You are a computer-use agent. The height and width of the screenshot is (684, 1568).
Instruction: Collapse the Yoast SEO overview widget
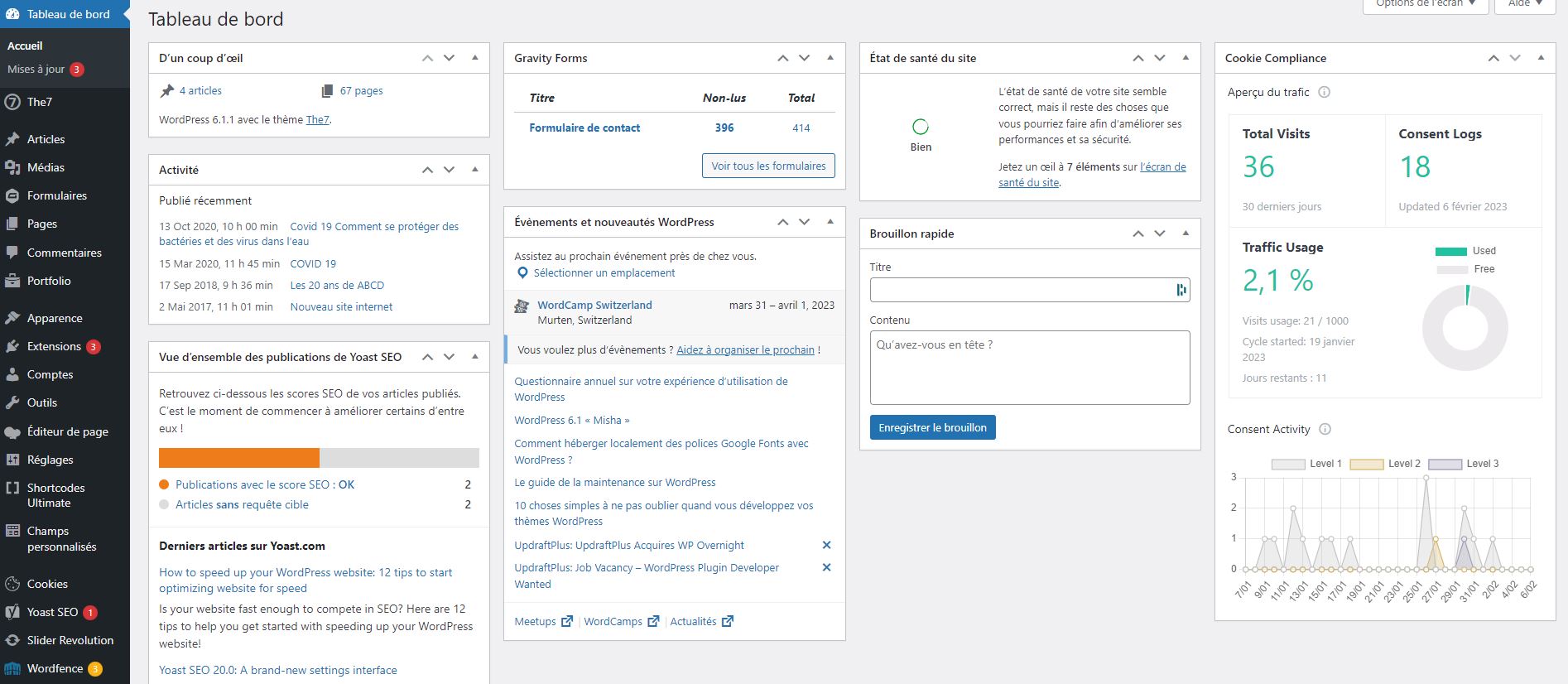(x=474, y=357)
